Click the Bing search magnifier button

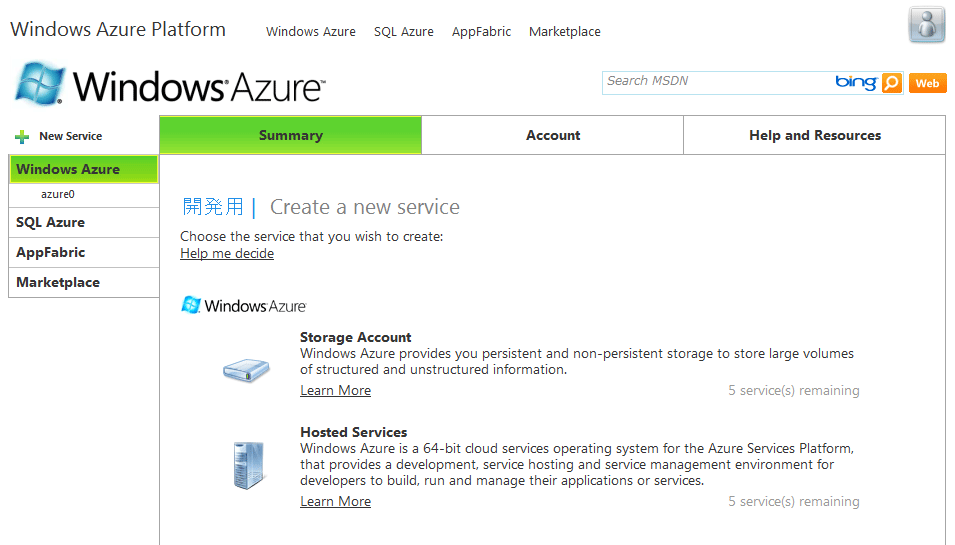click(892, 83)
